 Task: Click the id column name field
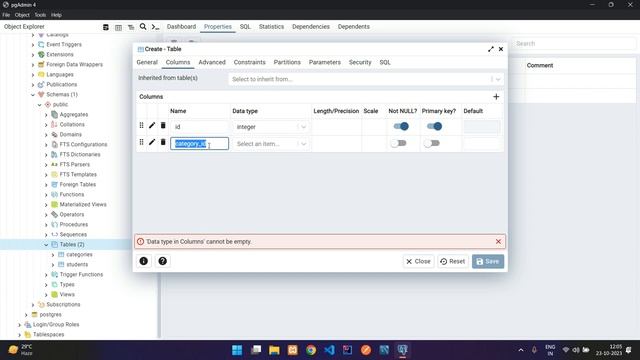200,127
